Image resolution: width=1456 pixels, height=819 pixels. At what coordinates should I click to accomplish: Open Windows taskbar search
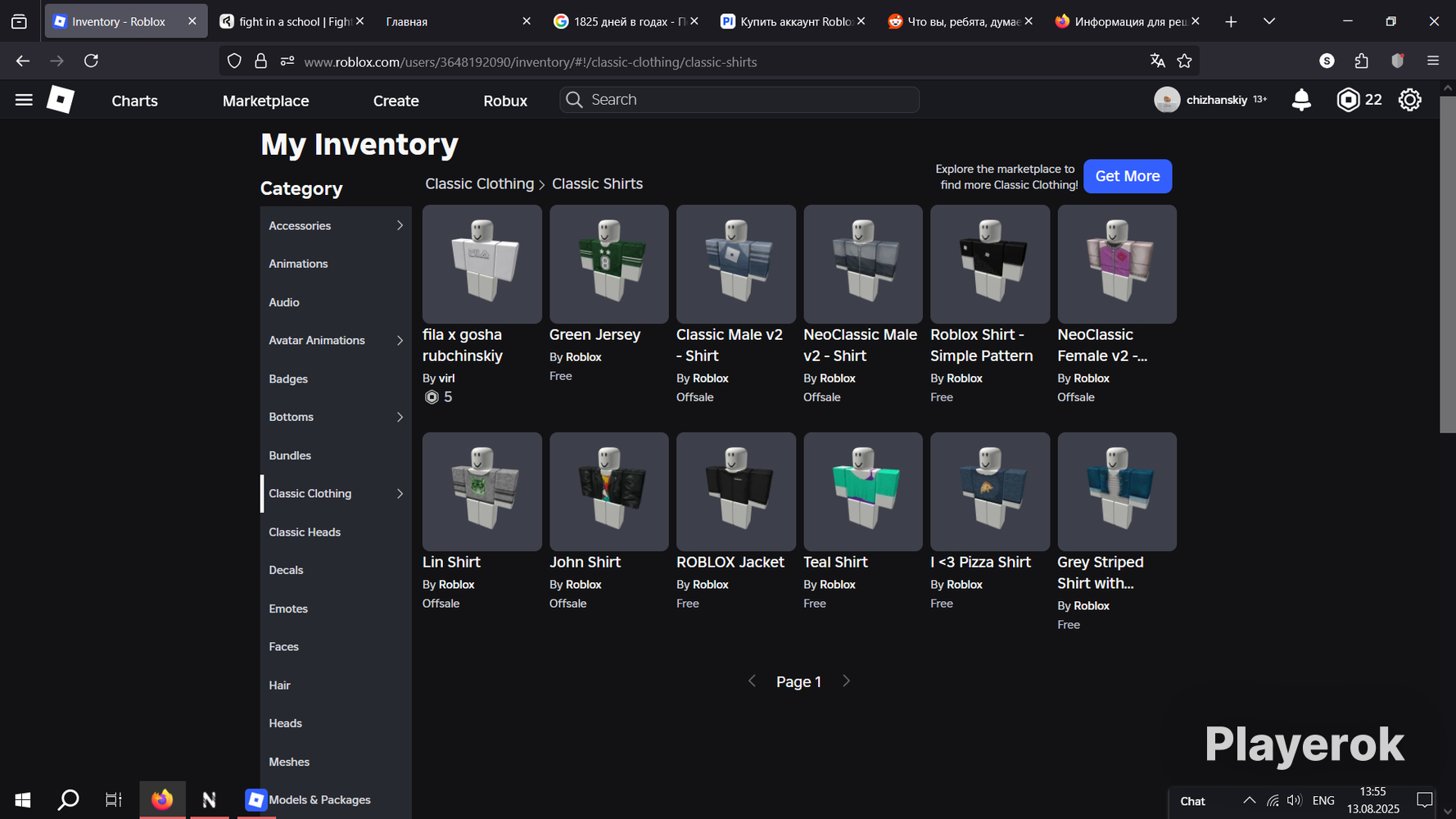[x=69, y=799]
